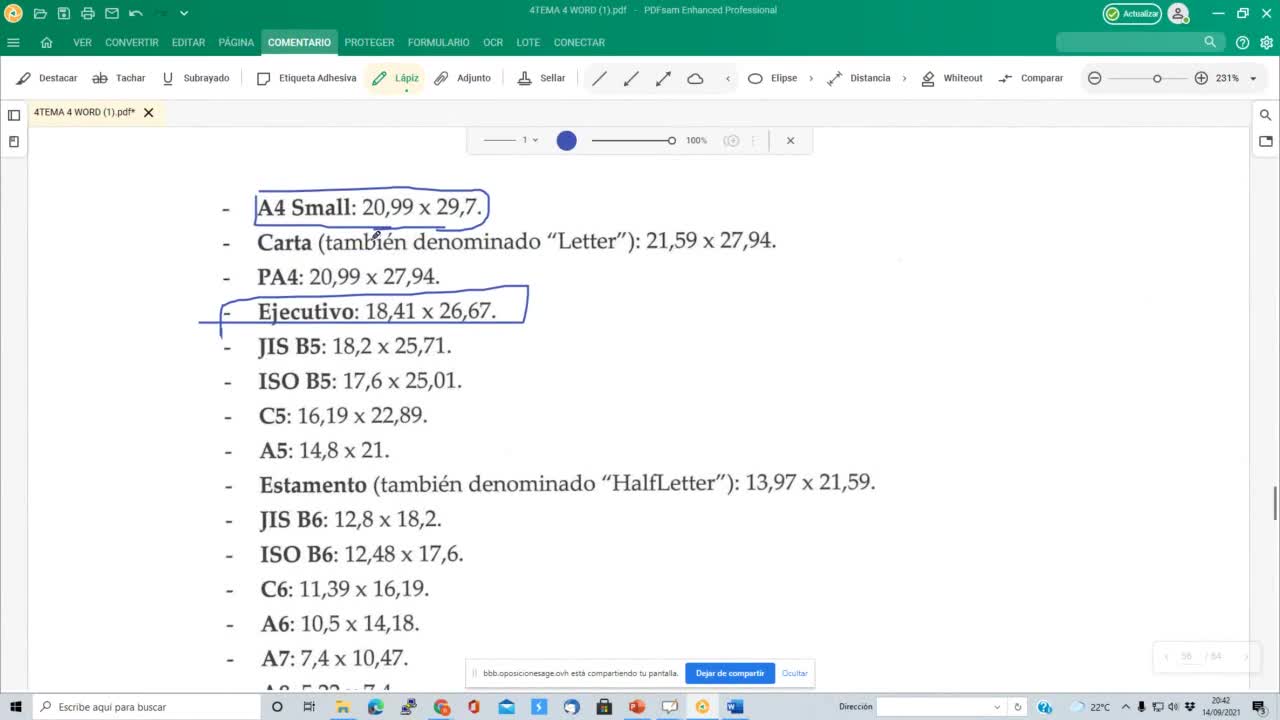This screenshot has width=1280, height=720.
Task: Close the 4TEMA 4 WORD document tab
Action: pos(148,113)
